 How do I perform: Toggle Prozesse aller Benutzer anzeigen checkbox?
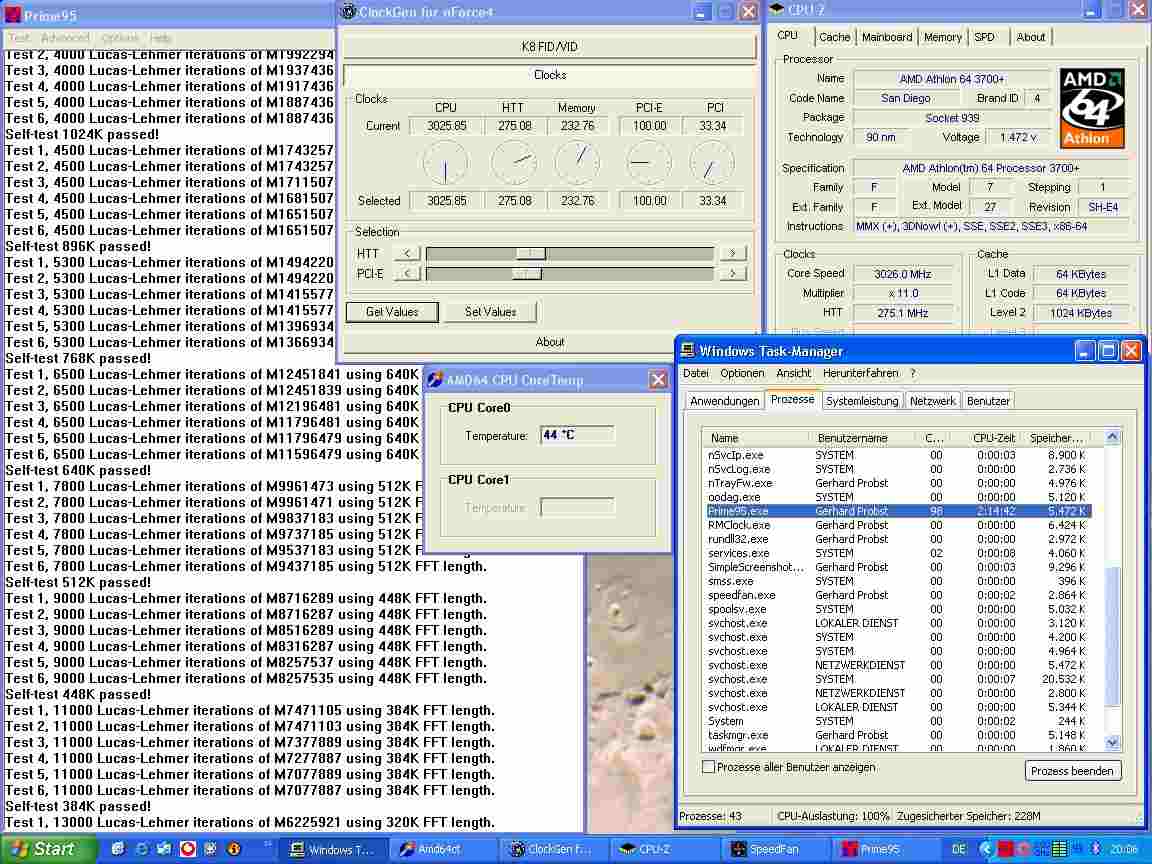pyautogui.click(x=708, y=767)
